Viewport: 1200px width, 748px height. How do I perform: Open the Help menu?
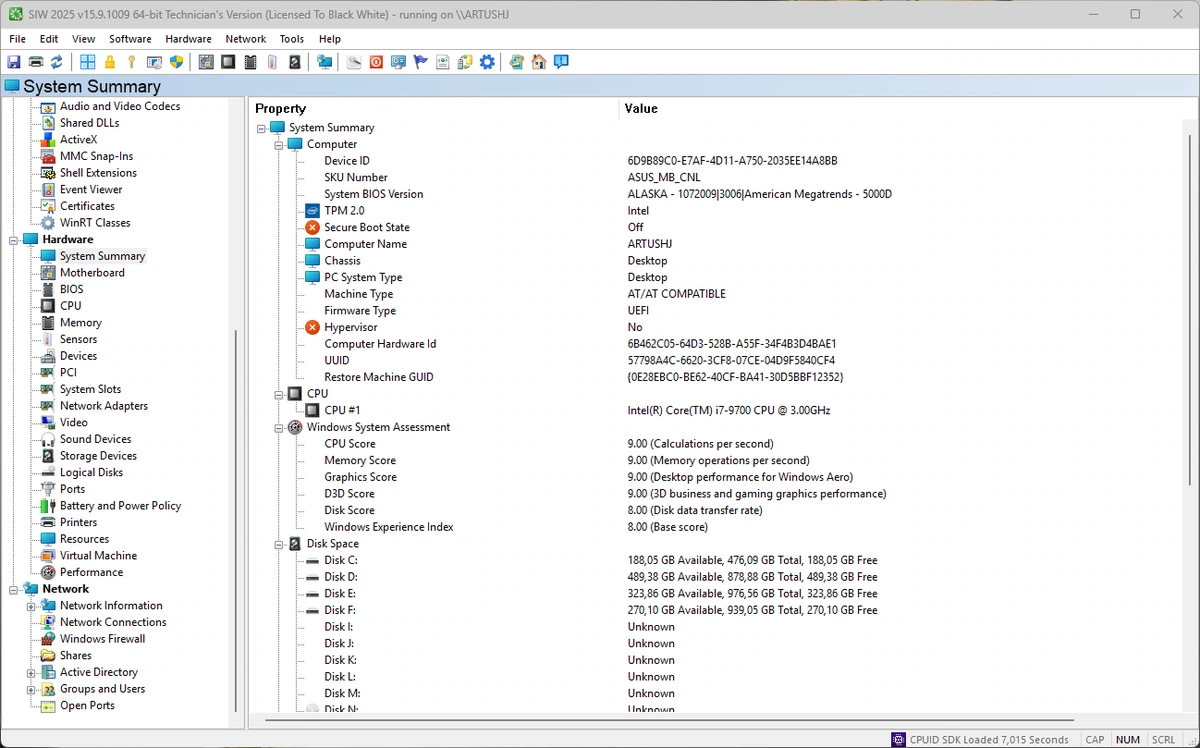pos(330,39)
